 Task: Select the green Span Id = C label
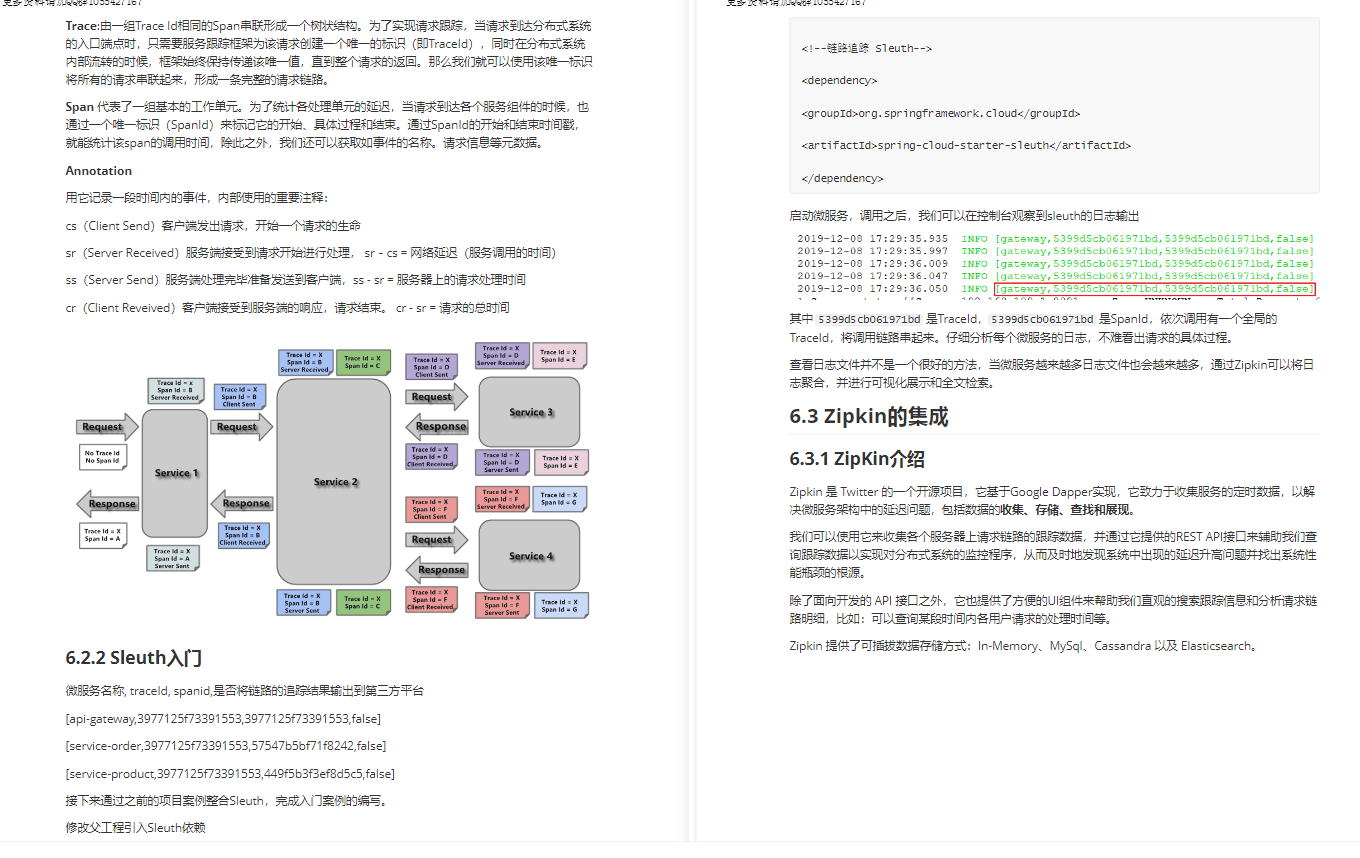click(363, 362)
